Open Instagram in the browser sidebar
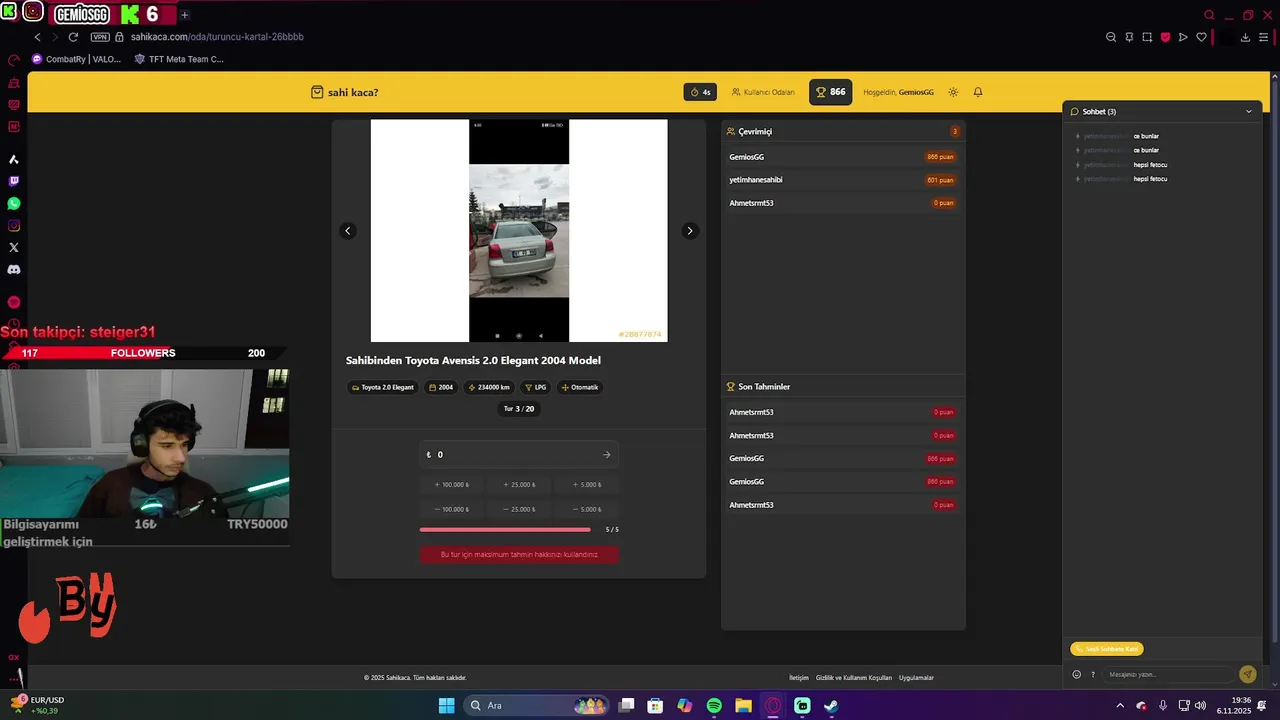 [14, 225]
